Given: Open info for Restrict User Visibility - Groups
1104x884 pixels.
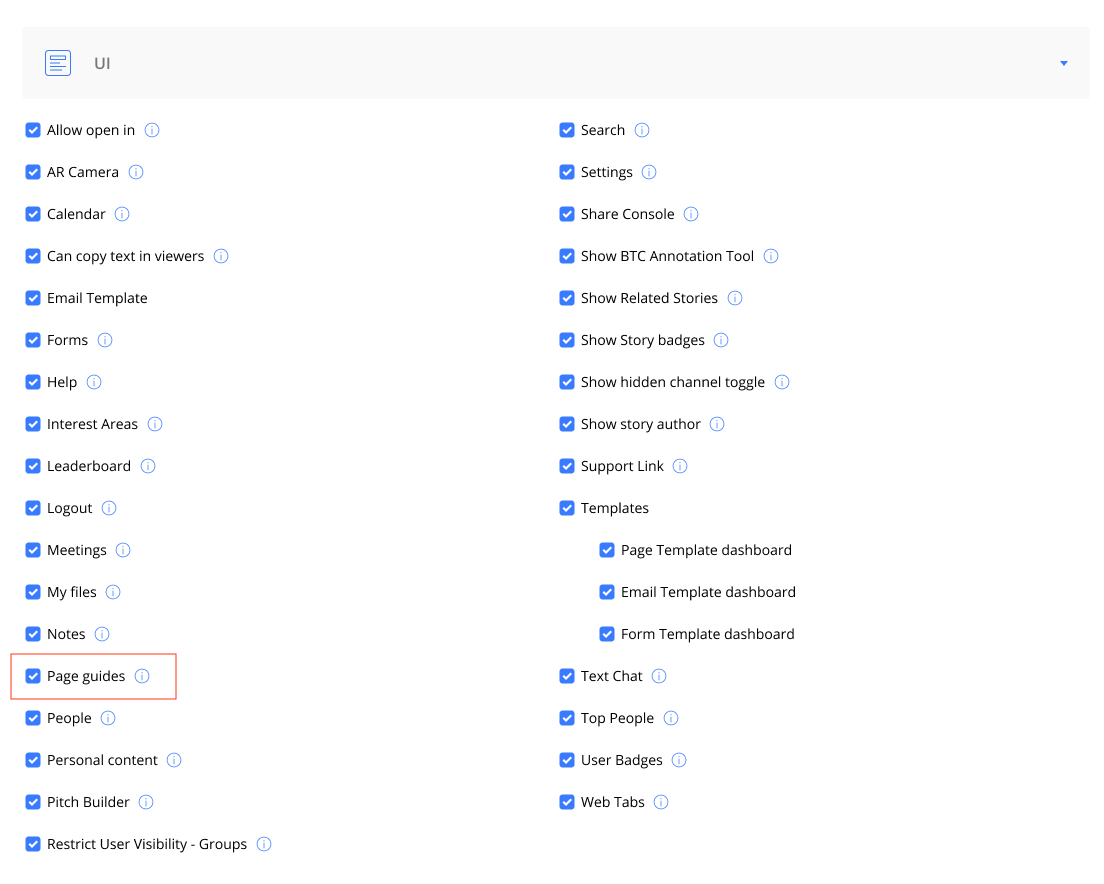Looking at the screenshot, I should pos(264,844).
